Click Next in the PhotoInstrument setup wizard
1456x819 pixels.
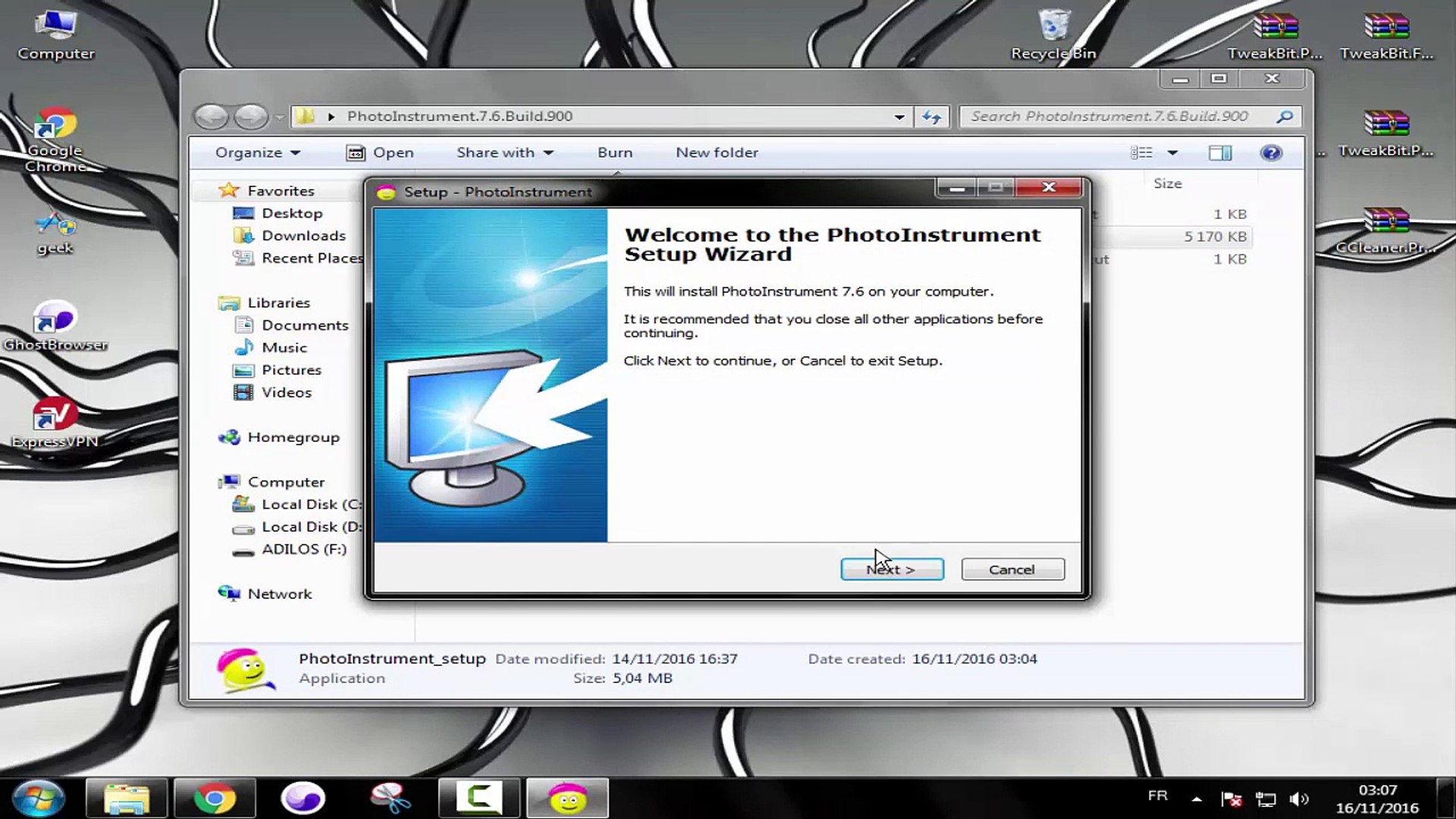892,569
